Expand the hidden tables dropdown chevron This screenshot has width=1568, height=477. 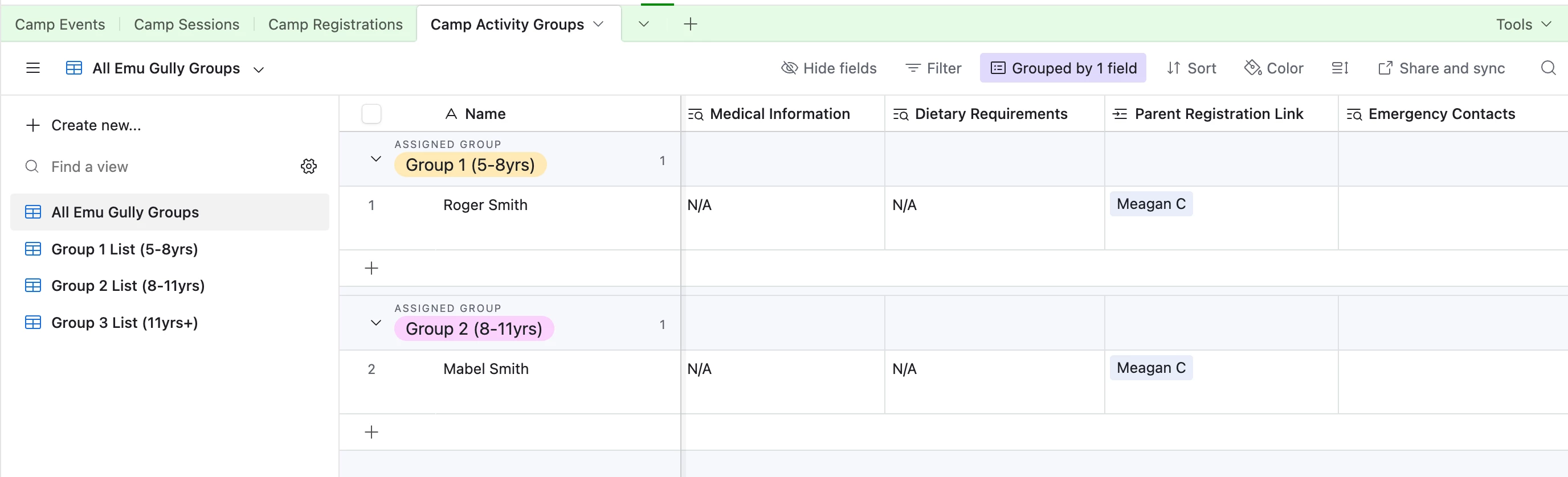pos(643,24)
